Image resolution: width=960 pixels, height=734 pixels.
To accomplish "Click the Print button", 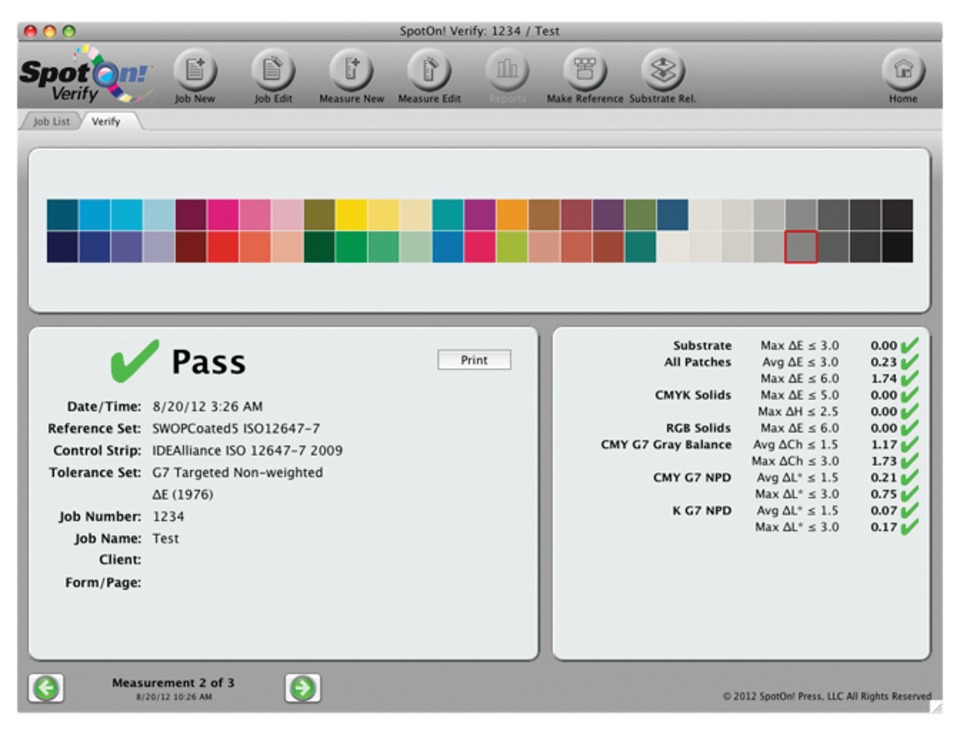I will coord(474,360).
